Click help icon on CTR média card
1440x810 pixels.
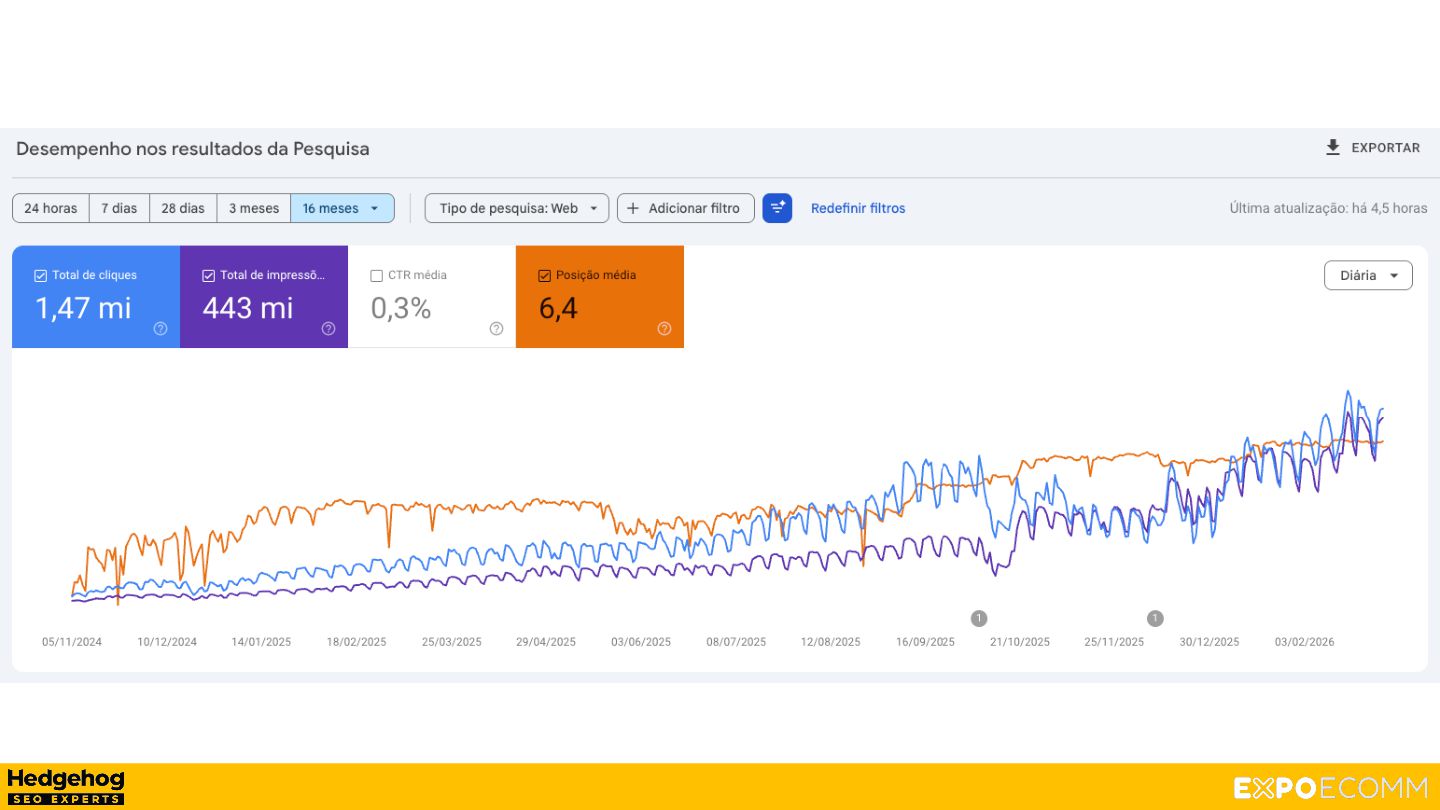tap(496, 328)
